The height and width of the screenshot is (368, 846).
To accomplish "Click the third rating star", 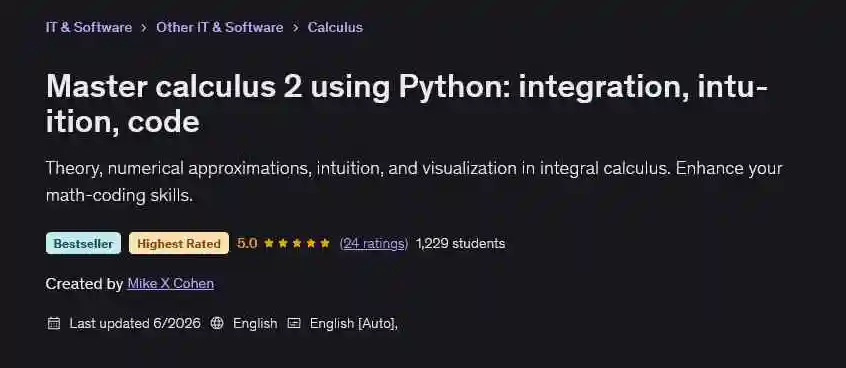I will [x=297, y=243].
